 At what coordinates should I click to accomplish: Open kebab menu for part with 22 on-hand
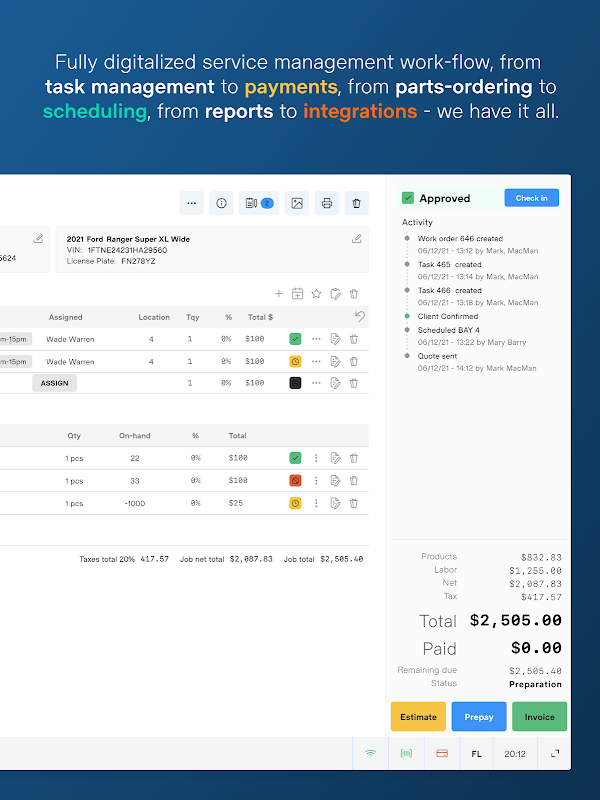(316, 458)
